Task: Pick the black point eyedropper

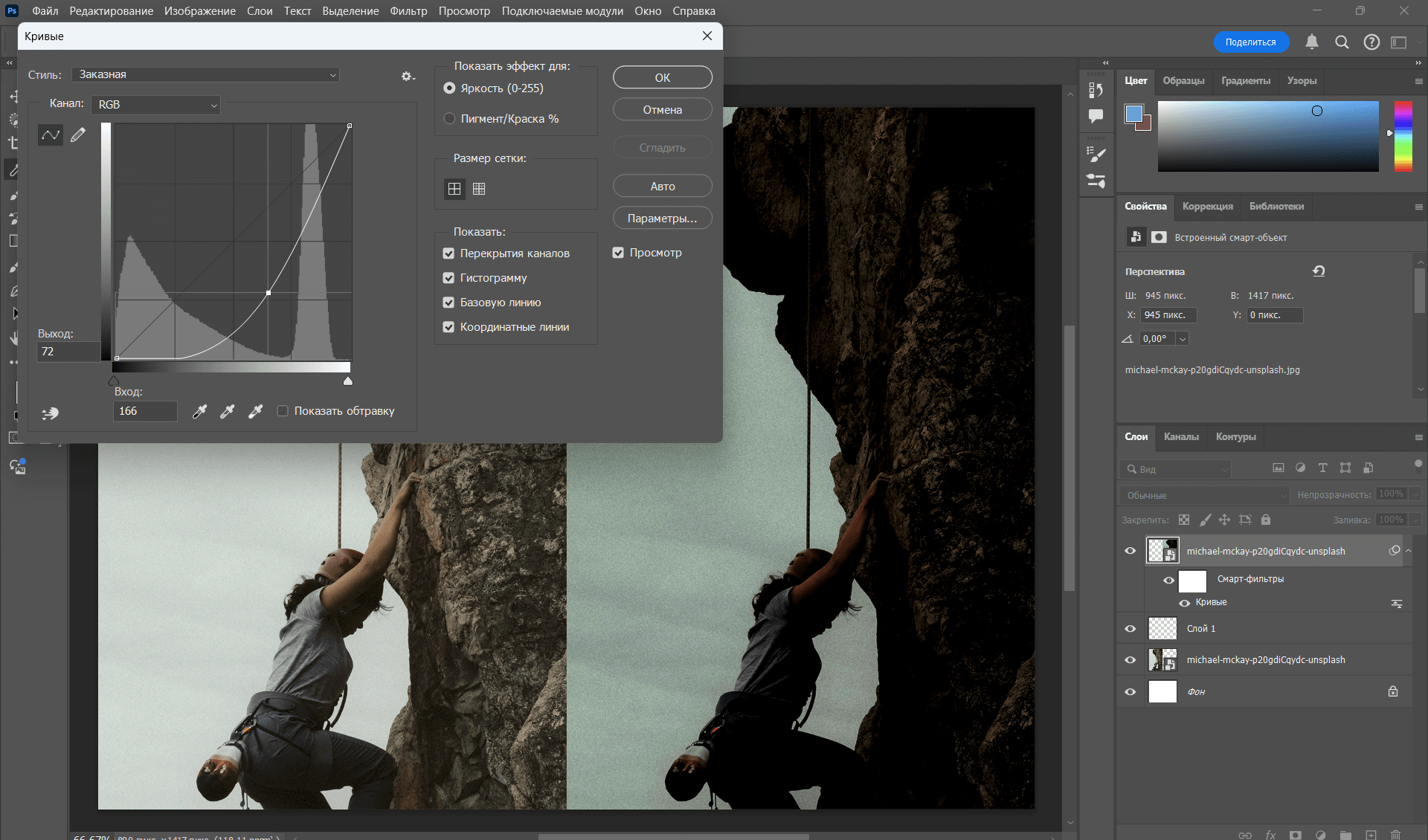Action: pos(199,411)
